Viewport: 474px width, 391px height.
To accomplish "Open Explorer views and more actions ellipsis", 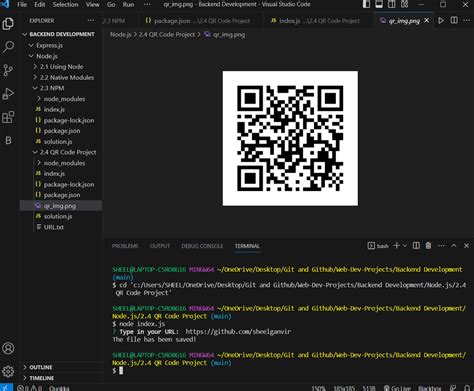I will pyautogui.click(x=91, y=20).
